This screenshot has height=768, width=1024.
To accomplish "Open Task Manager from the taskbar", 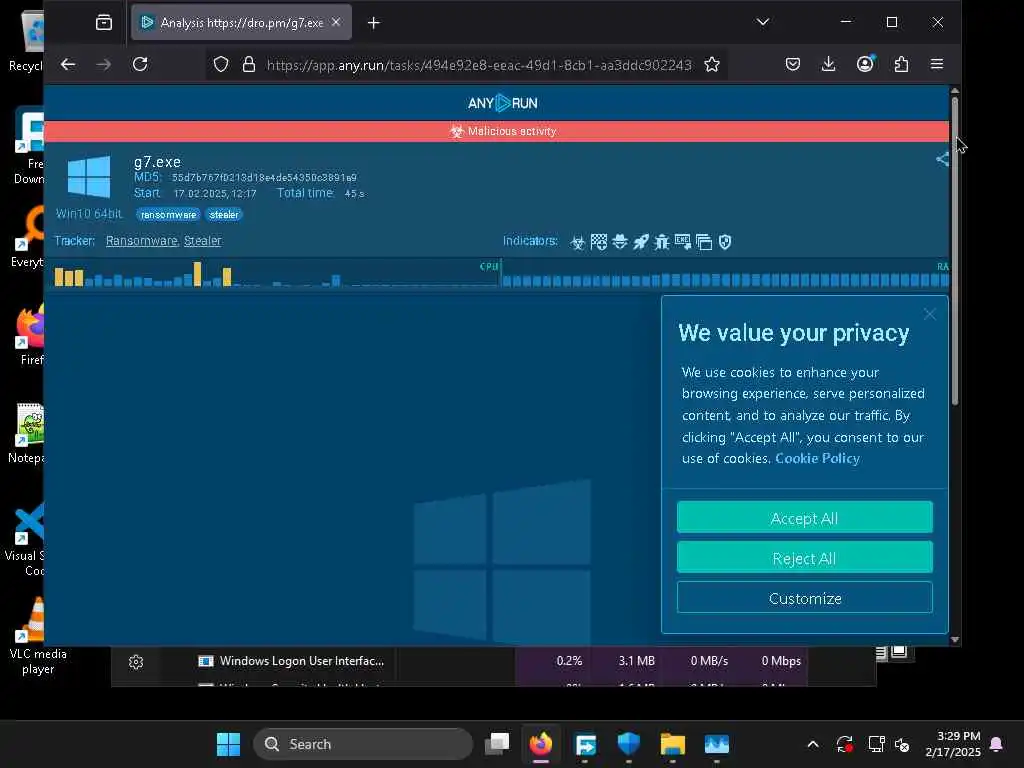I will [716, 744].
